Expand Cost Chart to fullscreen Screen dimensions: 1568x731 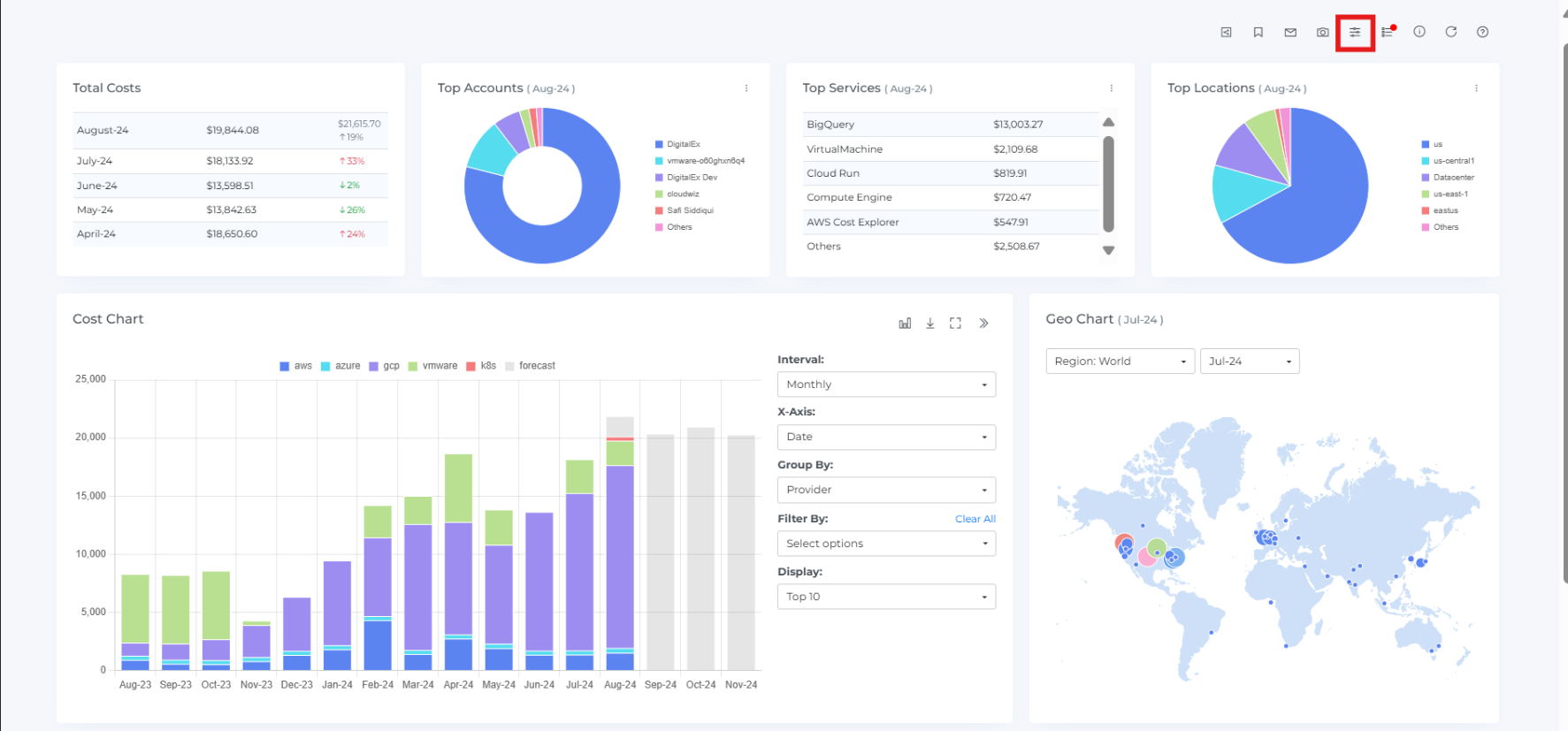[x=955, y=324]
